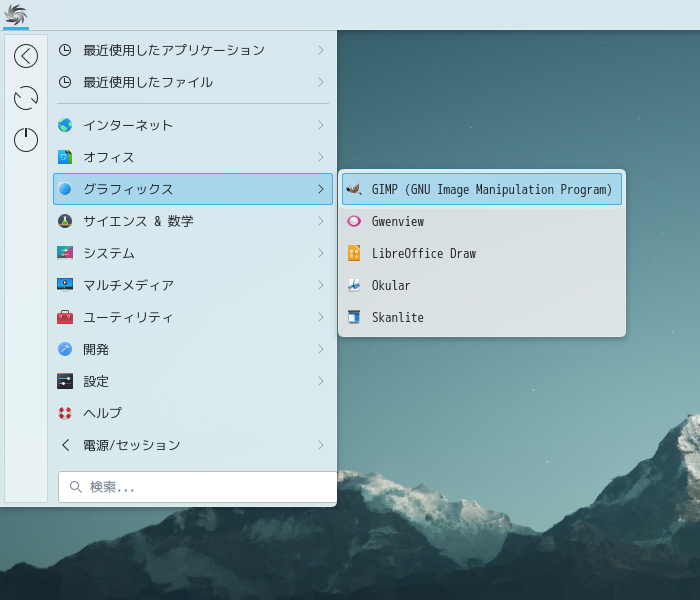Expand 電源/セッション submenu arrow
The height and width of the screenshot is (600, 700).
click(x=321, y=445)
